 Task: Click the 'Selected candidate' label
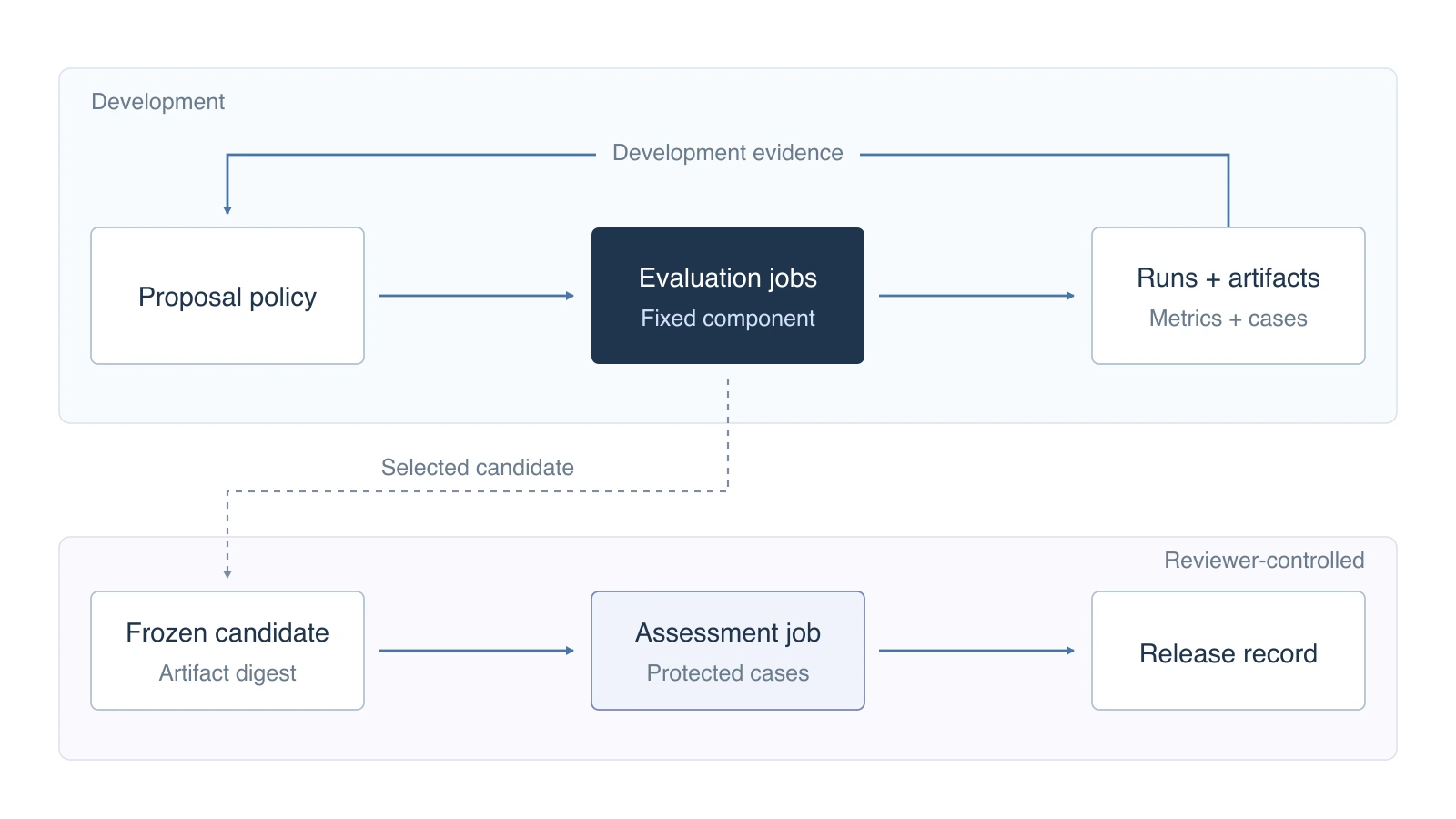(478, 468)
